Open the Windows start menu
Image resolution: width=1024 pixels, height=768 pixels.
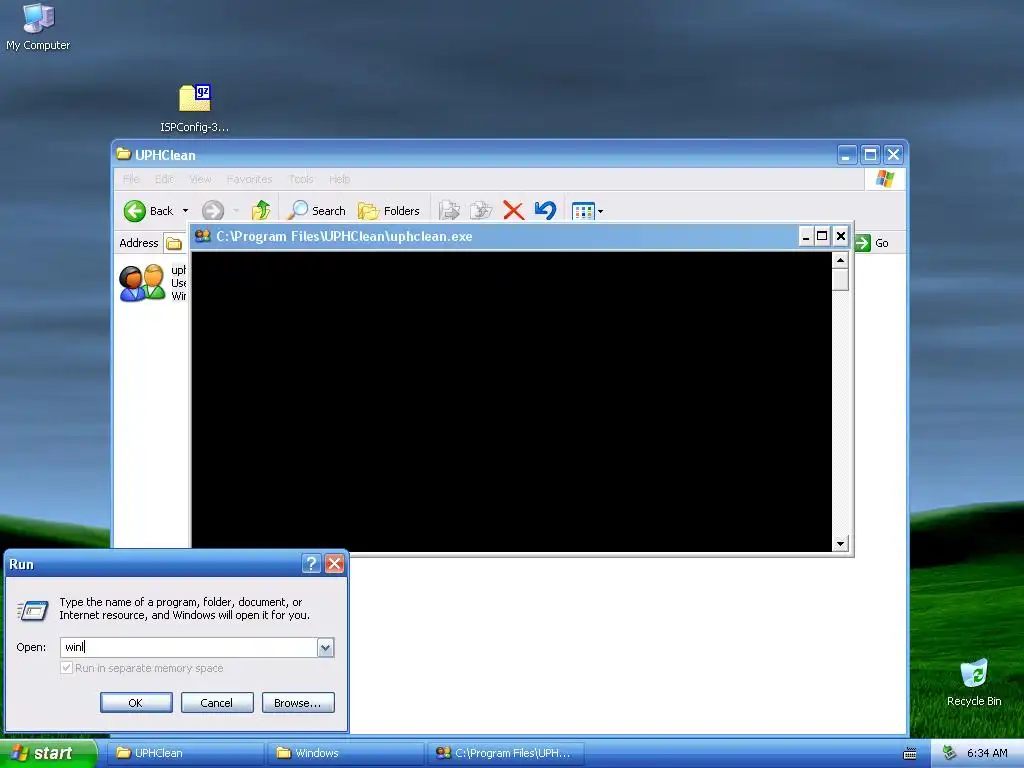[x=48, y=753]
